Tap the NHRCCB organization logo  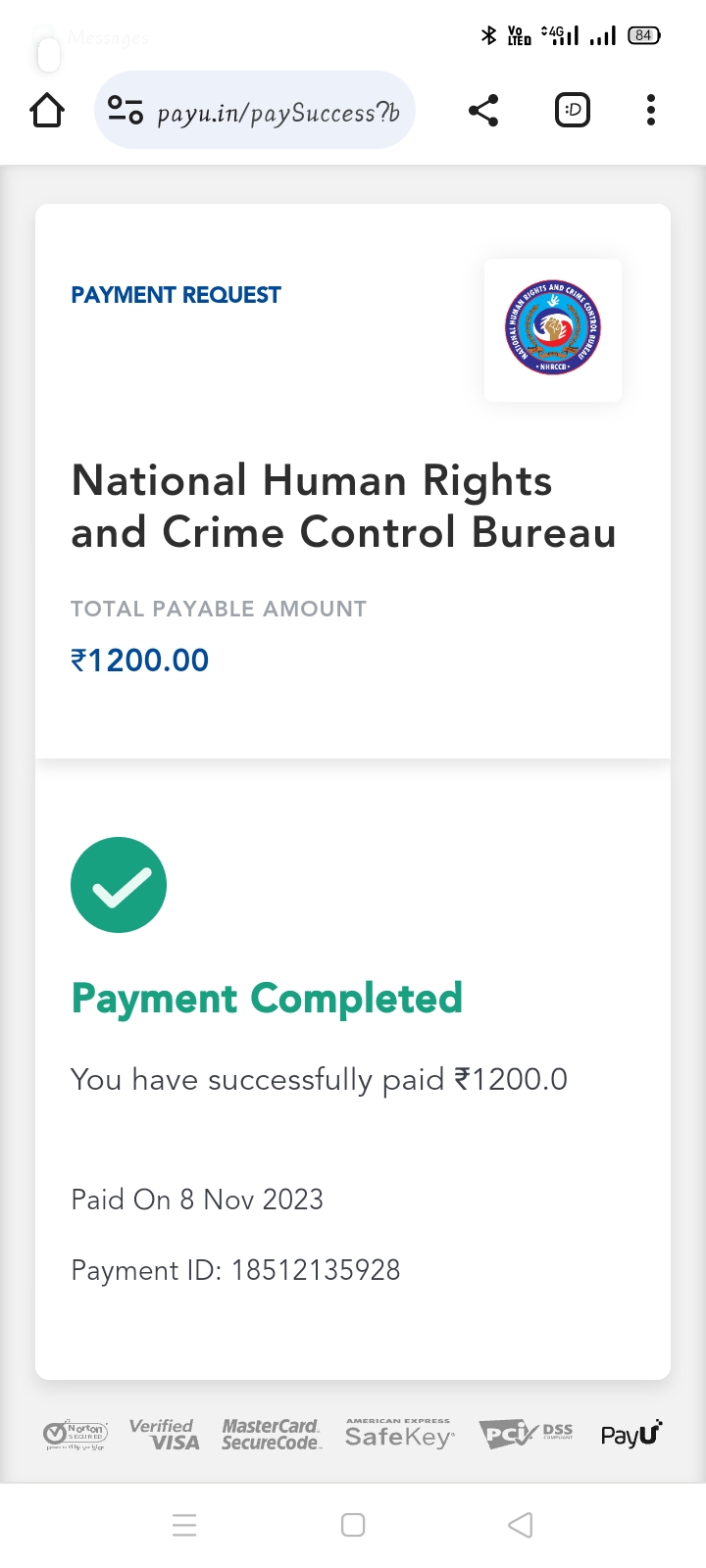[553, 329]
